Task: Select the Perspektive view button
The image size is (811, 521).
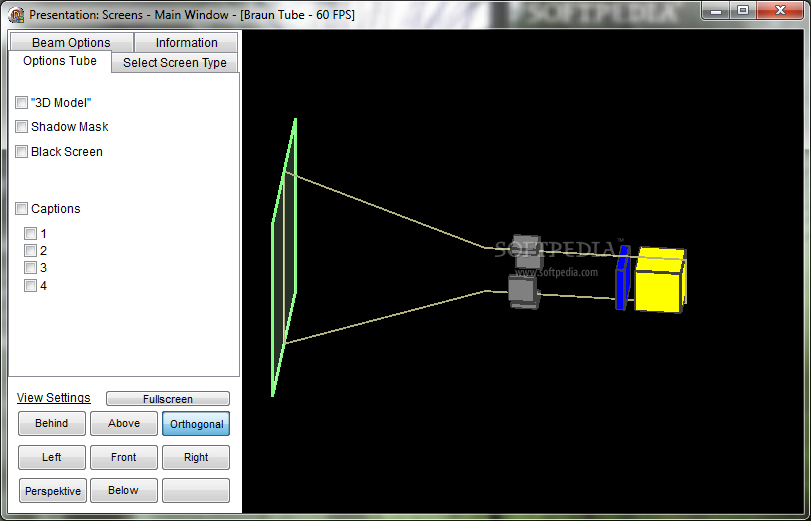Action: click(x=53, y=490)
